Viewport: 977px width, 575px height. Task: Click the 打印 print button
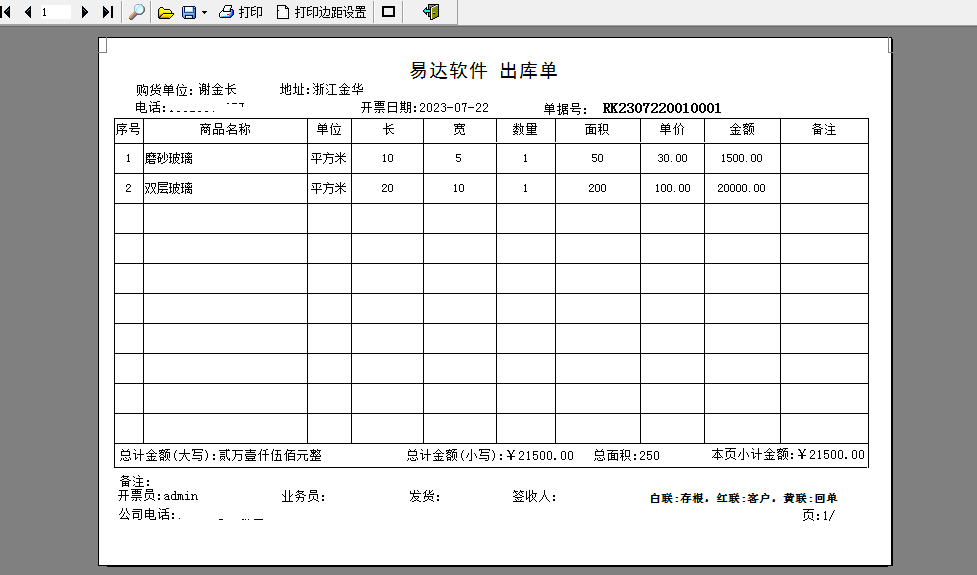pyautogui.click(x=241, y=12)
